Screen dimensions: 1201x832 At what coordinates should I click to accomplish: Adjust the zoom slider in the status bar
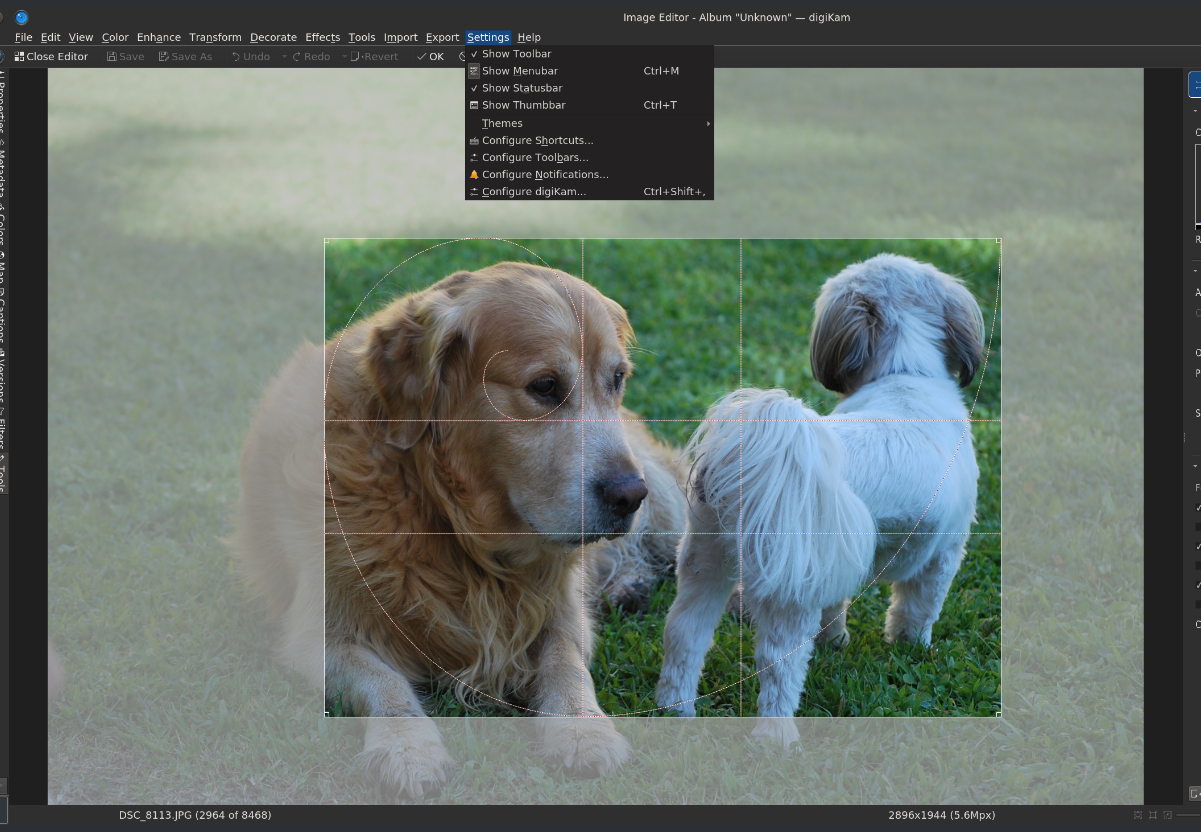[x=1188, y=815]
